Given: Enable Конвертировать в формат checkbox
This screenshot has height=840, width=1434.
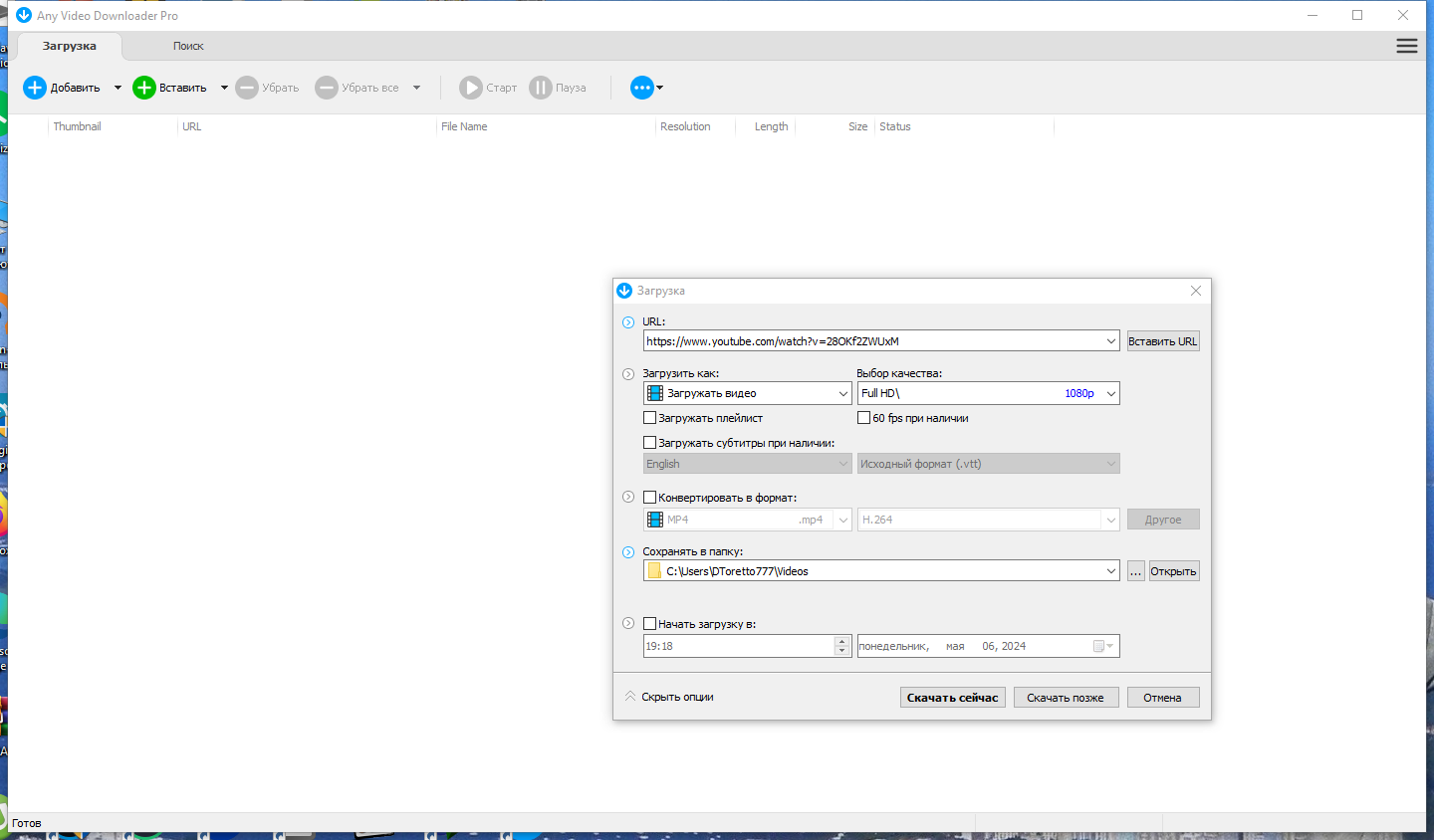Looking at the screenshot, I should pos(650,498).
